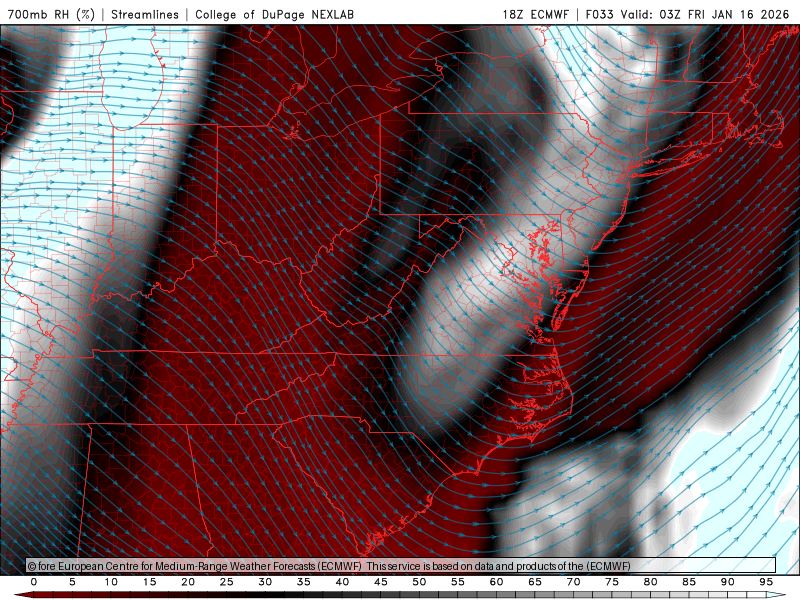Choose the "70" legend tick label
This screenshot has height=600, width=800.
pyautogui.click(x=573, y=582)
